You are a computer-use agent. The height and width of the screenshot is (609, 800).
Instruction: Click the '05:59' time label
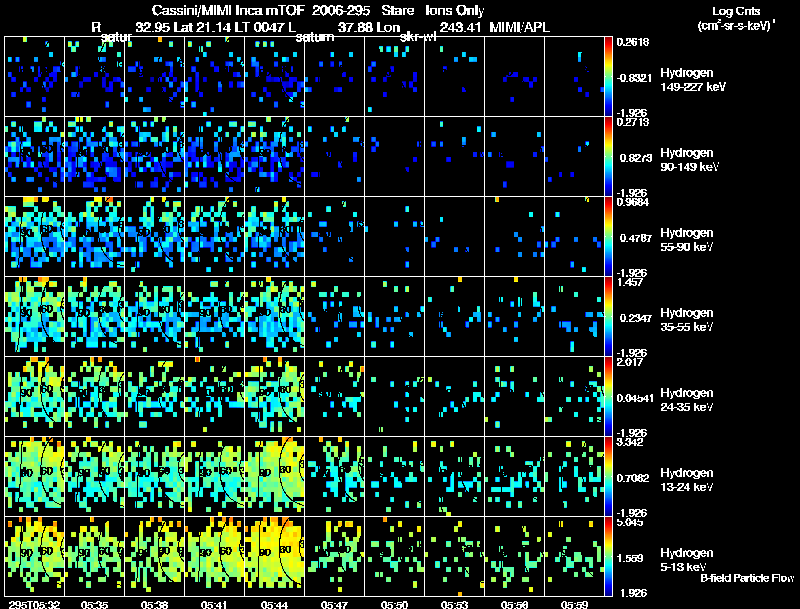574,604
